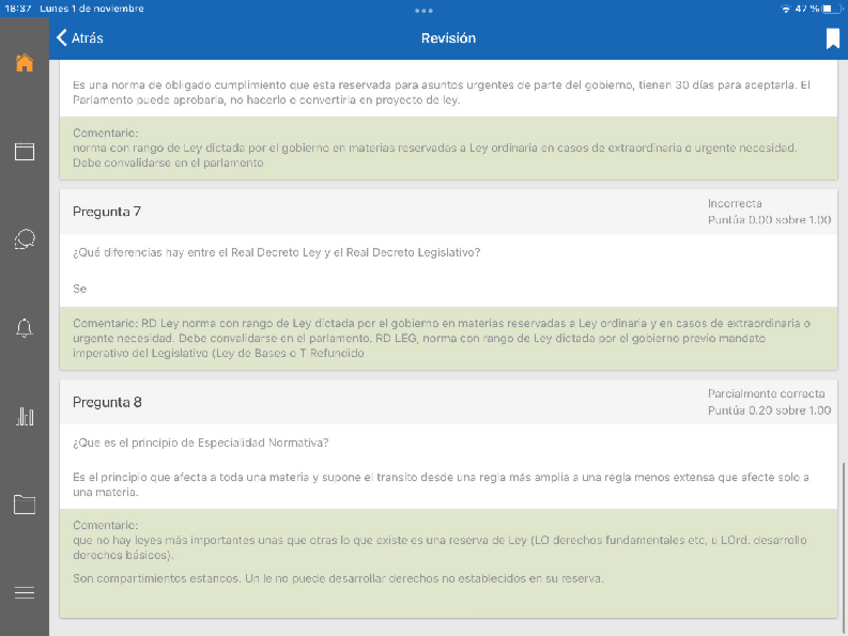Open the notifications bell icon
Image resolution: width=848 pixels, height=636 pixels.
pyautogui.click(x=24, y=328)
